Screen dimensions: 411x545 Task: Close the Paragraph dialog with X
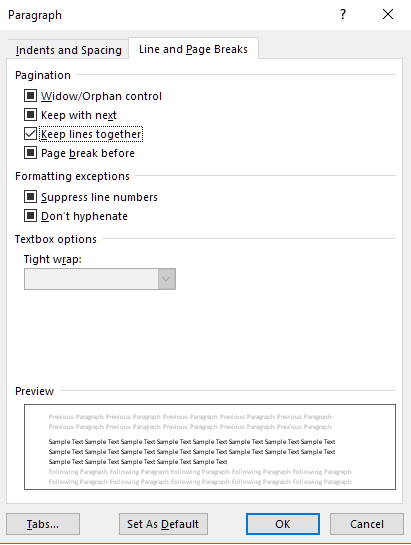click(x=388, y=14)
